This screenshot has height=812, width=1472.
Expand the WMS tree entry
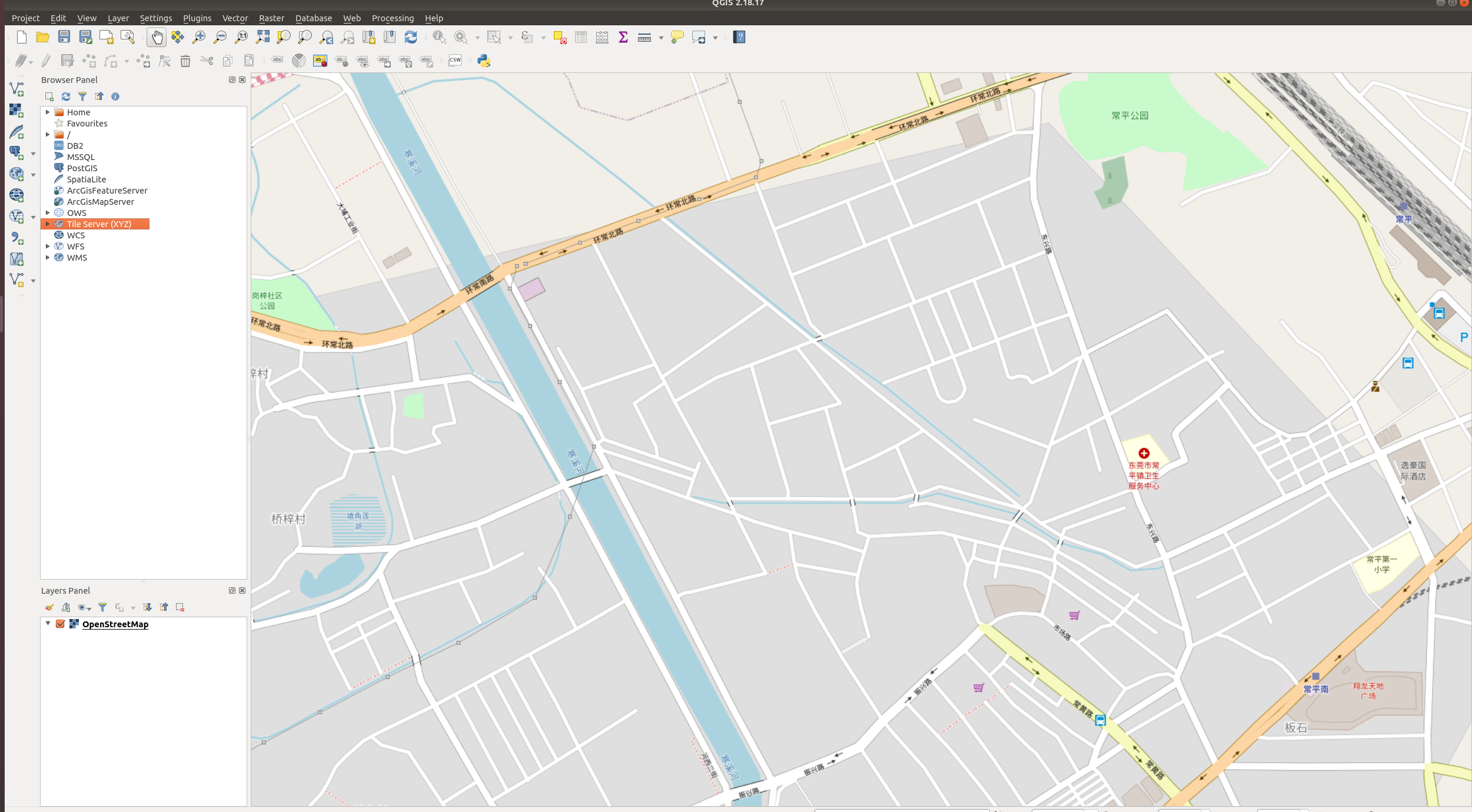[48, 257]
